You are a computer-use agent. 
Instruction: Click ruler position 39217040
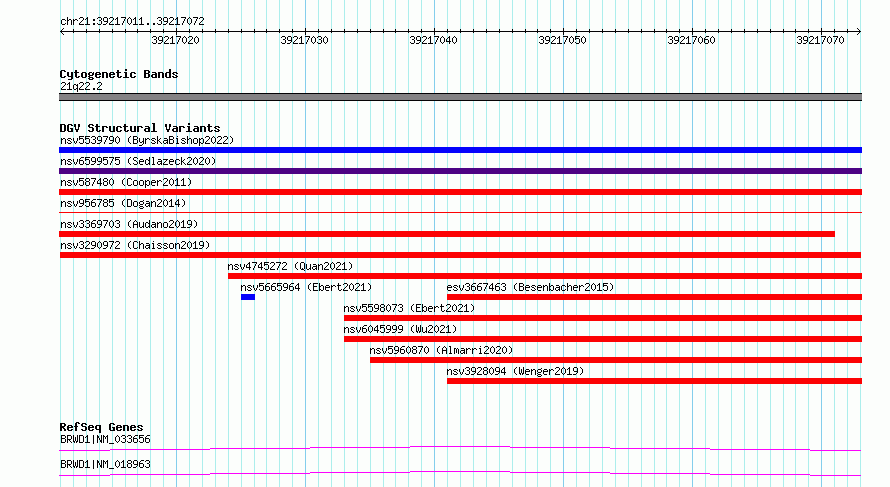(433, 40)
